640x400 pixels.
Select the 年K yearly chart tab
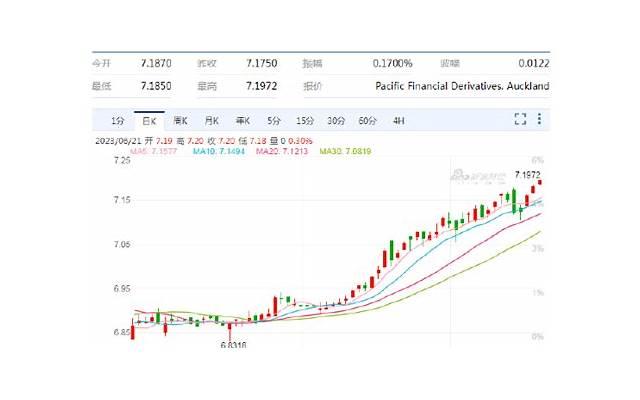click(x=242, y=121)
